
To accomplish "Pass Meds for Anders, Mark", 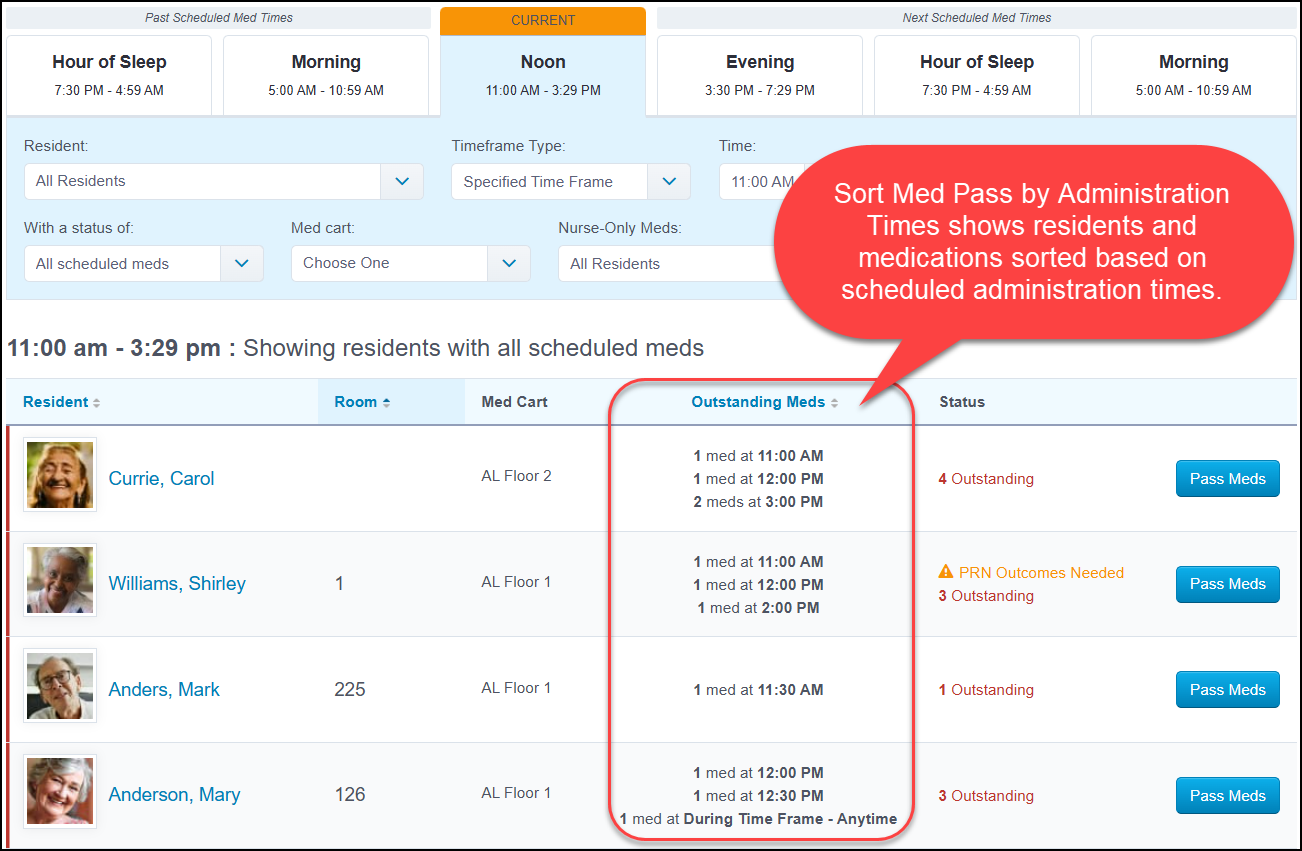I will [1227, 690].
